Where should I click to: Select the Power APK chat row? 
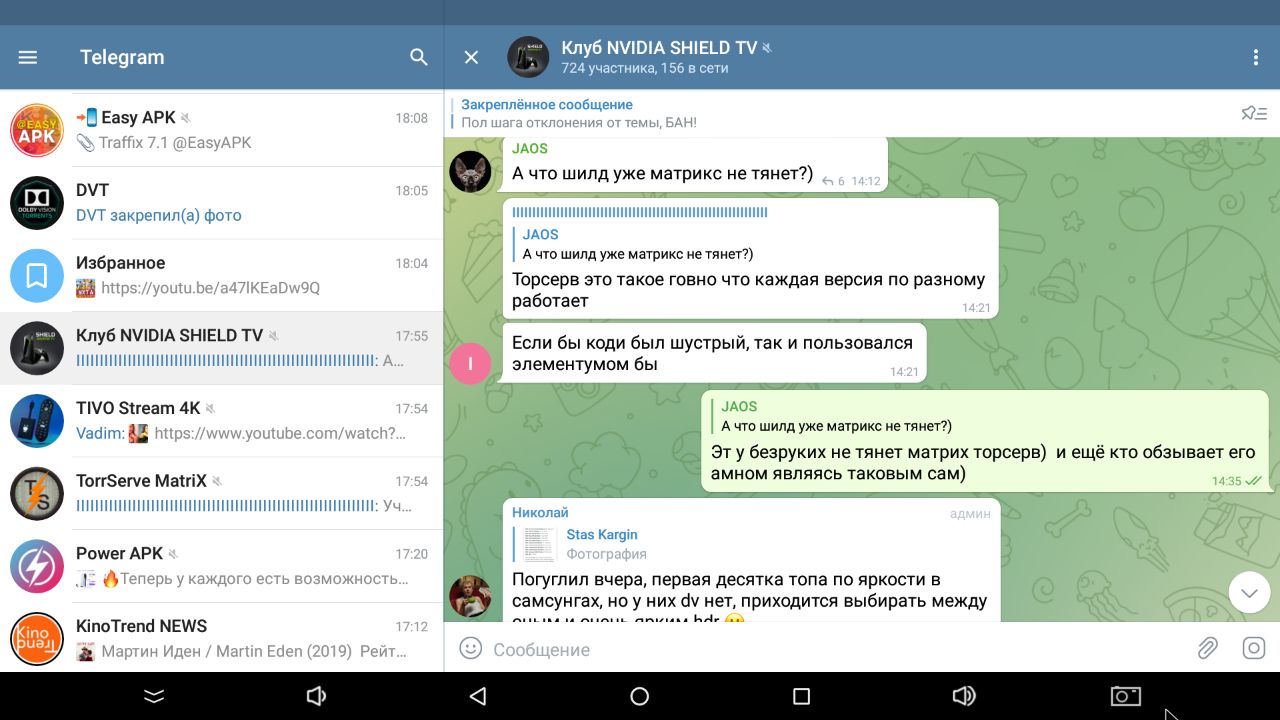click(221, 566)
